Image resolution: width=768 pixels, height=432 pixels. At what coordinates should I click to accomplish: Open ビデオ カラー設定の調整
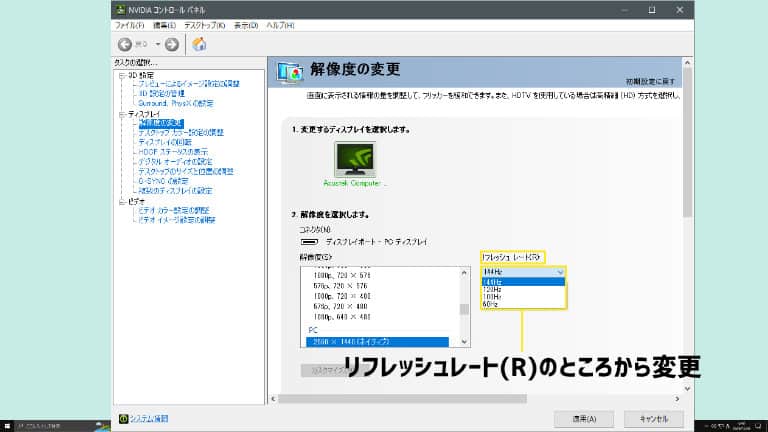click(x=174, y=211)
